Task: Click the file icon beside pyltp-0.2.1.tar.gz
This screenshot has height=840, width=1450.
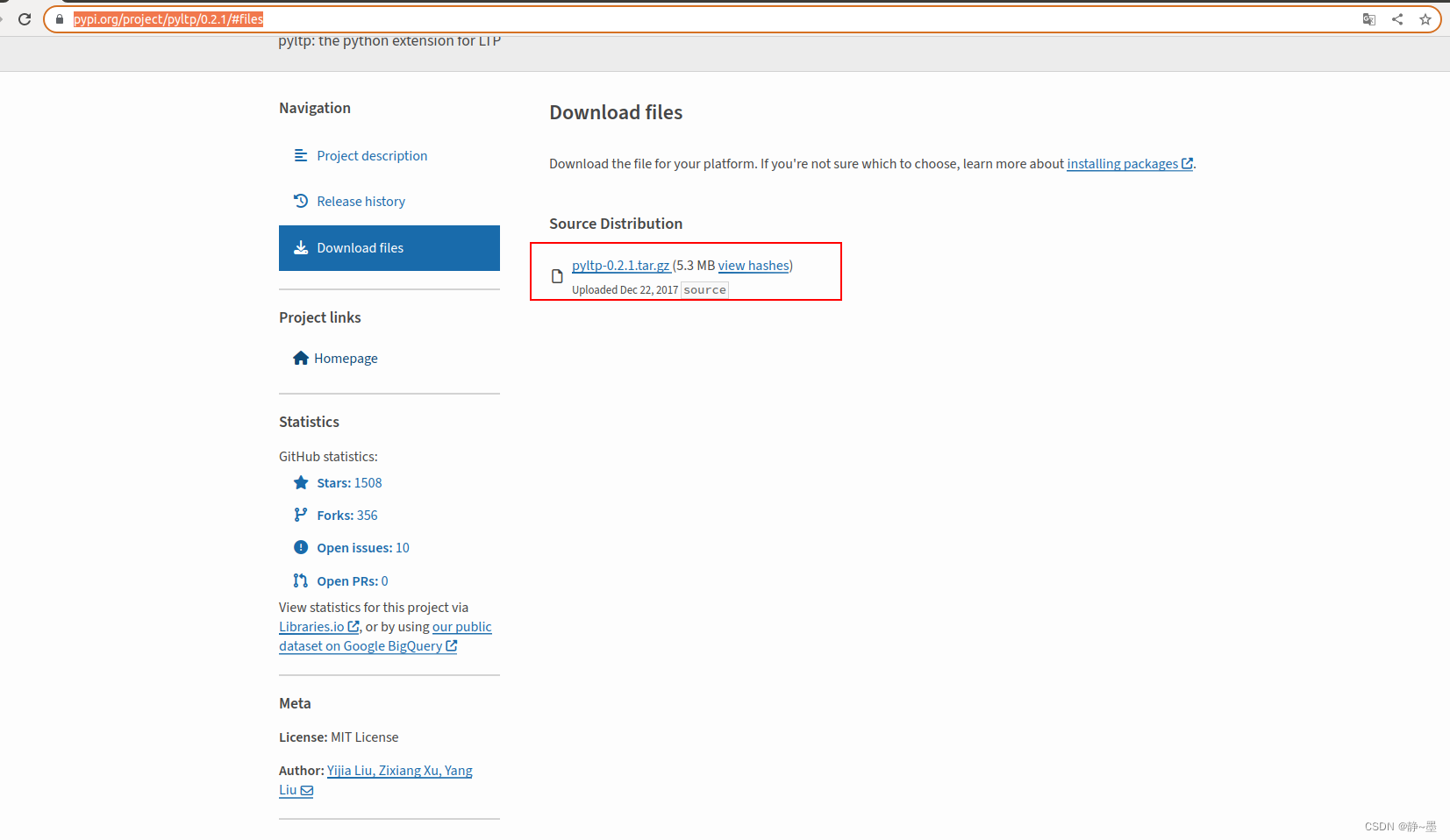Action: [557, 276]
